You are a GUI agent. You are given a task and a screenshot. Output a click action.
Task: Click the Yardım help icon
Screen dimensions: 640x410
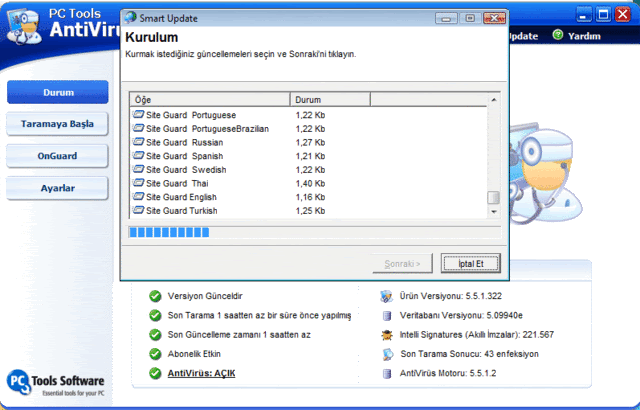[558, 35]
